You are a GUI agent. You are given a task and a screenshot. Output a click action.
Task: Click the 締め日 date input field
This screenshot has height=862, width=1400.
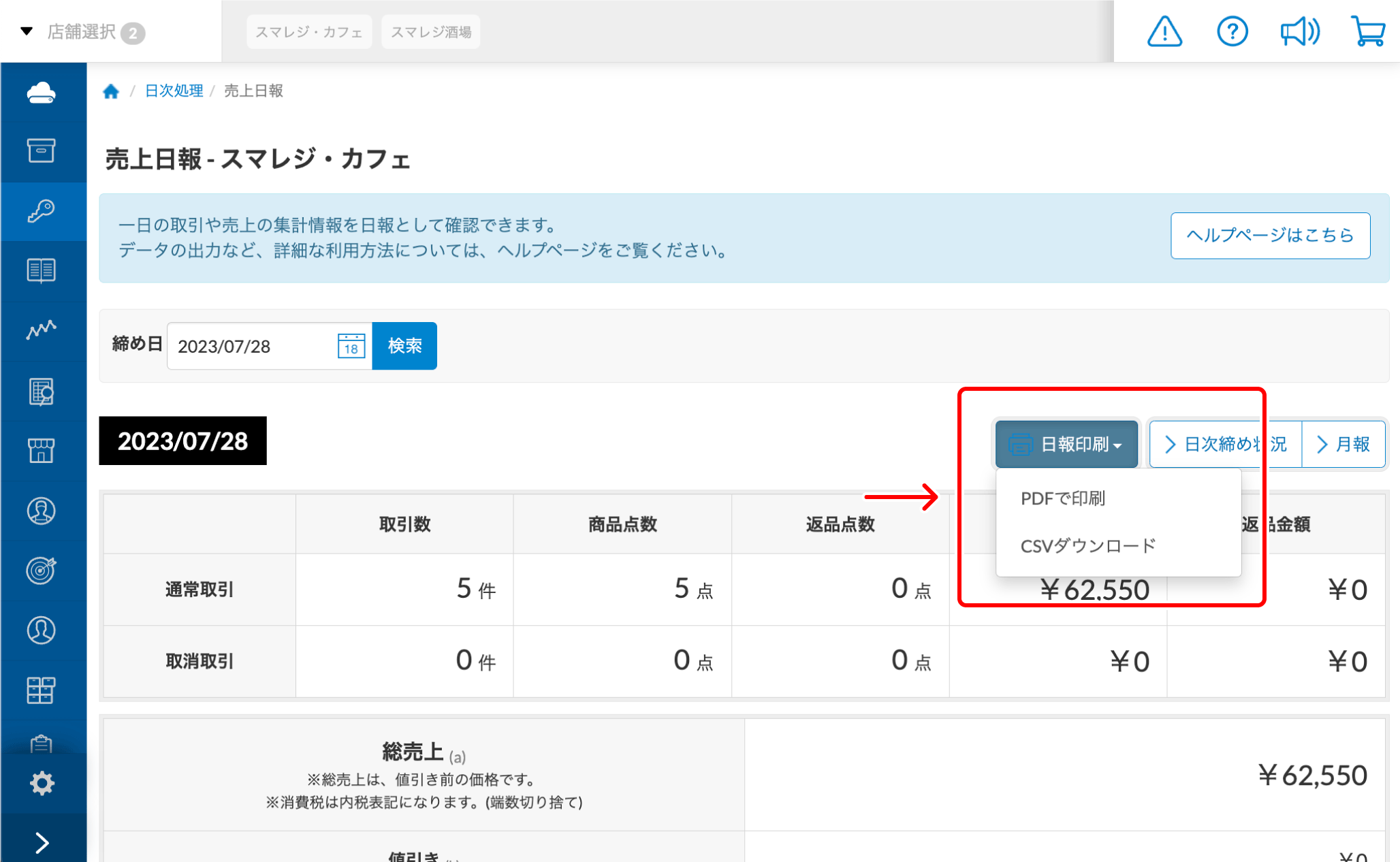(252, 346)
